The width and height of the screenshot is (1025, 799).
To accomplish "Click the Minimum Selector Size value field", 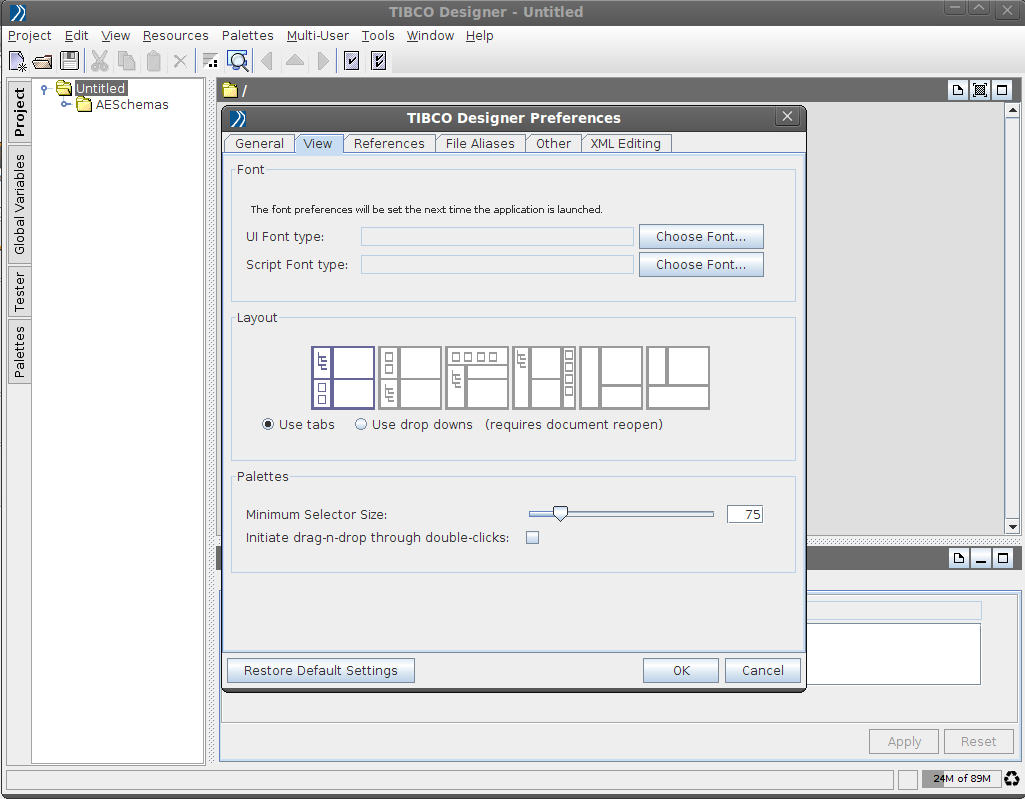I will click(744, 514).
